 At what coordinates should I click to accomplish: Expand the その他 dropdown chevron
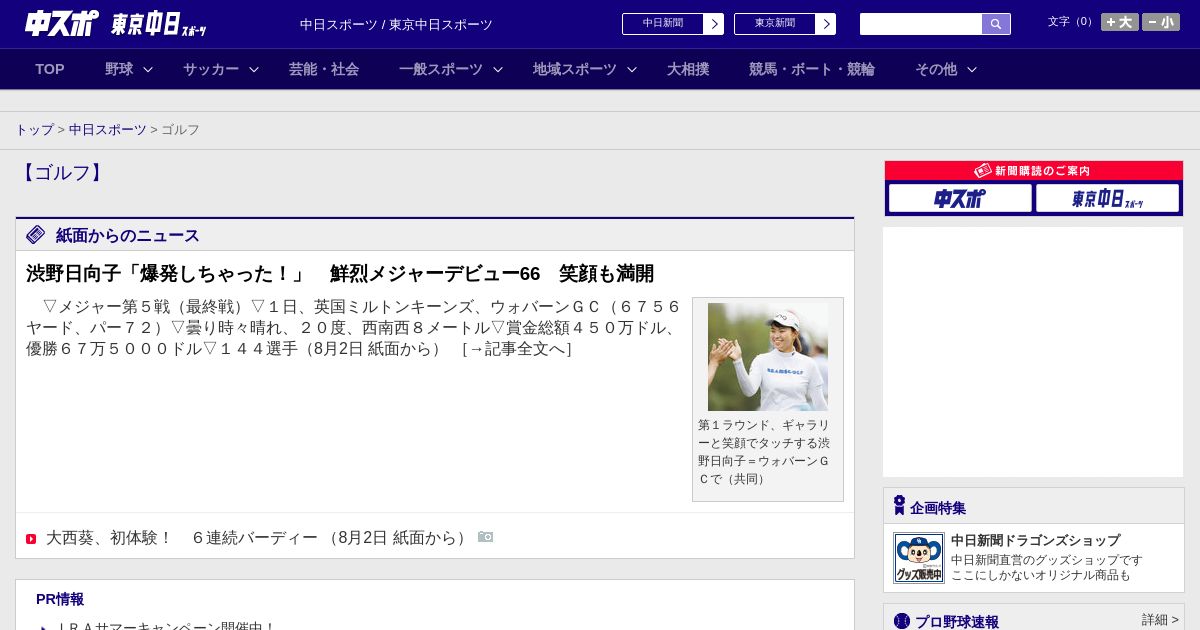(x=972, y=69)
